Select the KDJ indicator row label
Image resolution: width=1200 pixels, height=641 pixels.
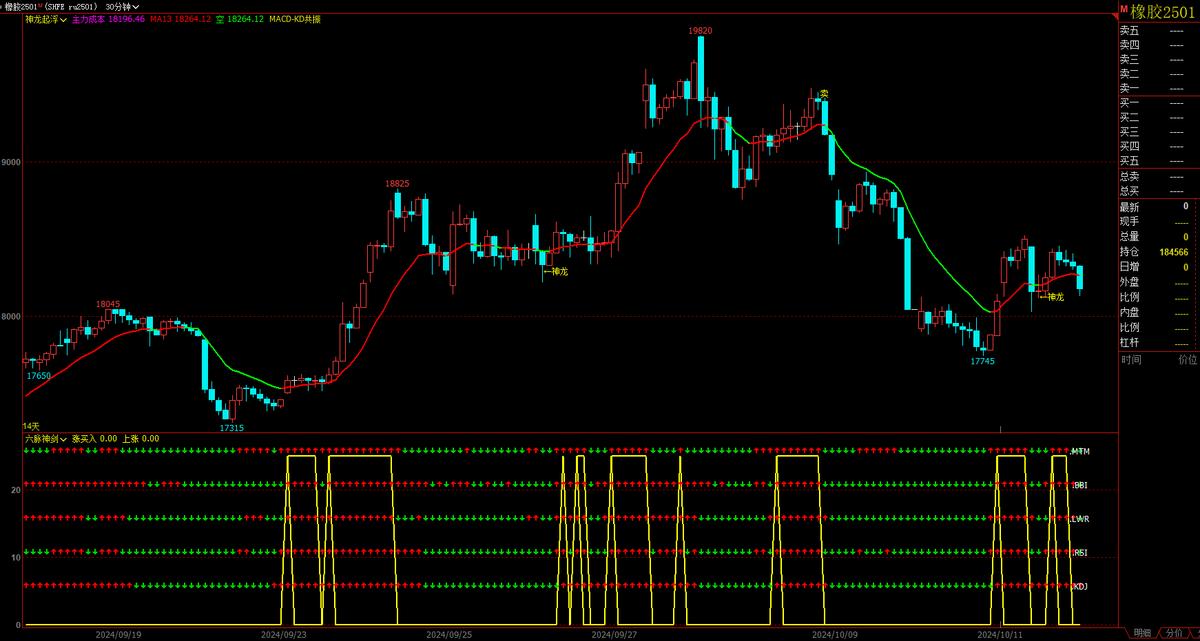(x=1080, y=586)
